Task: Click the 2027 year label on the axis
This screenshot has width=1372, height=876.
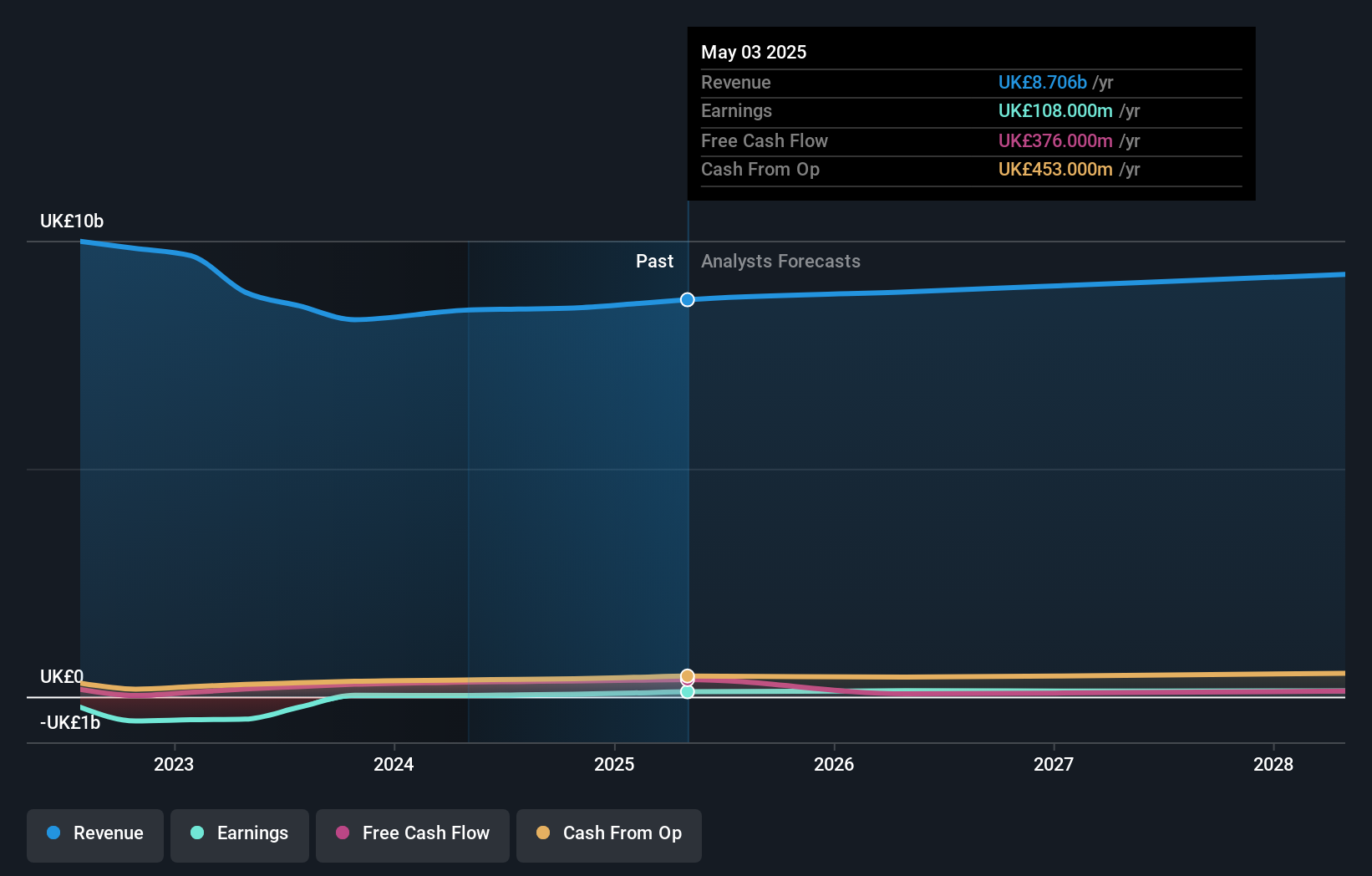Action: (x=1054, y=764)
